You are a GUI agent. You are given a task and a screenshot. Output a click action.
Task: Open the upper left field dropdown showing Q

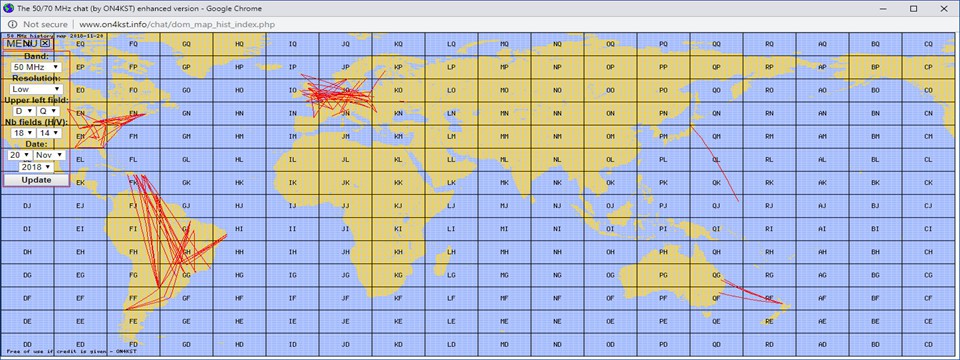pos(48,111)
